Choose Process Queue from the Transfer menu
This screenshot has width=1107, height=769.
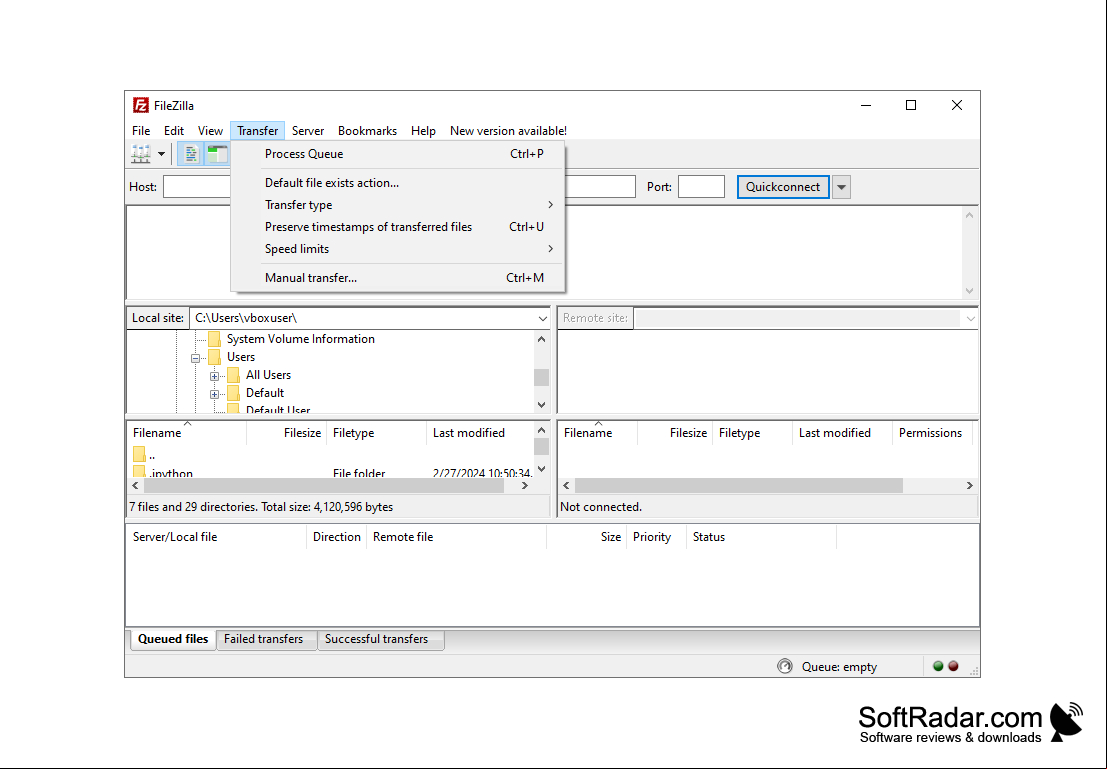398,154
